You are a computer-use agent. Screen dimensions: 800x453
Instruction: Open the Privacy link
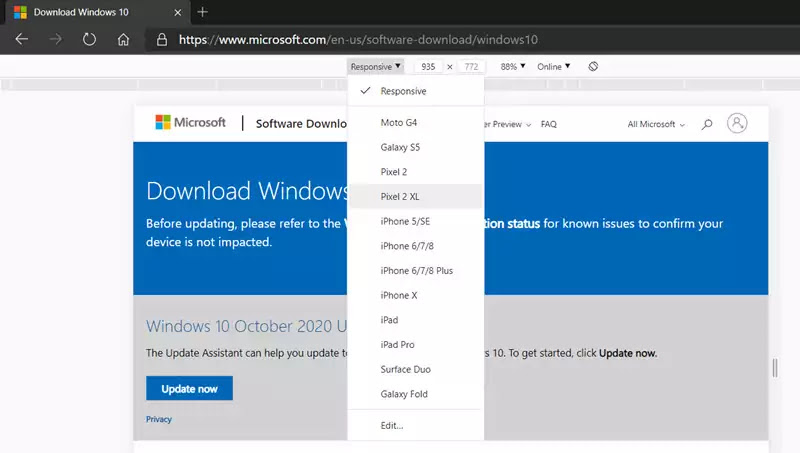click(159, 419)
